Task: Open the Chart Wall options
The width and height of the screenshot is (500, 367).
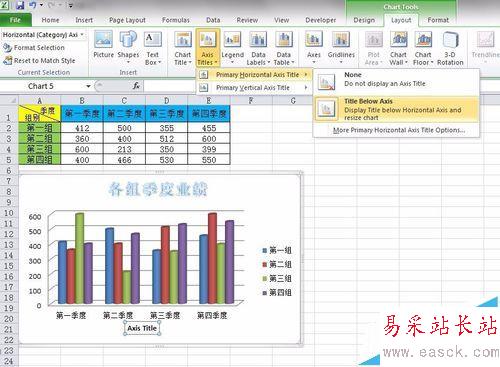Action: (x=398, y=48)
